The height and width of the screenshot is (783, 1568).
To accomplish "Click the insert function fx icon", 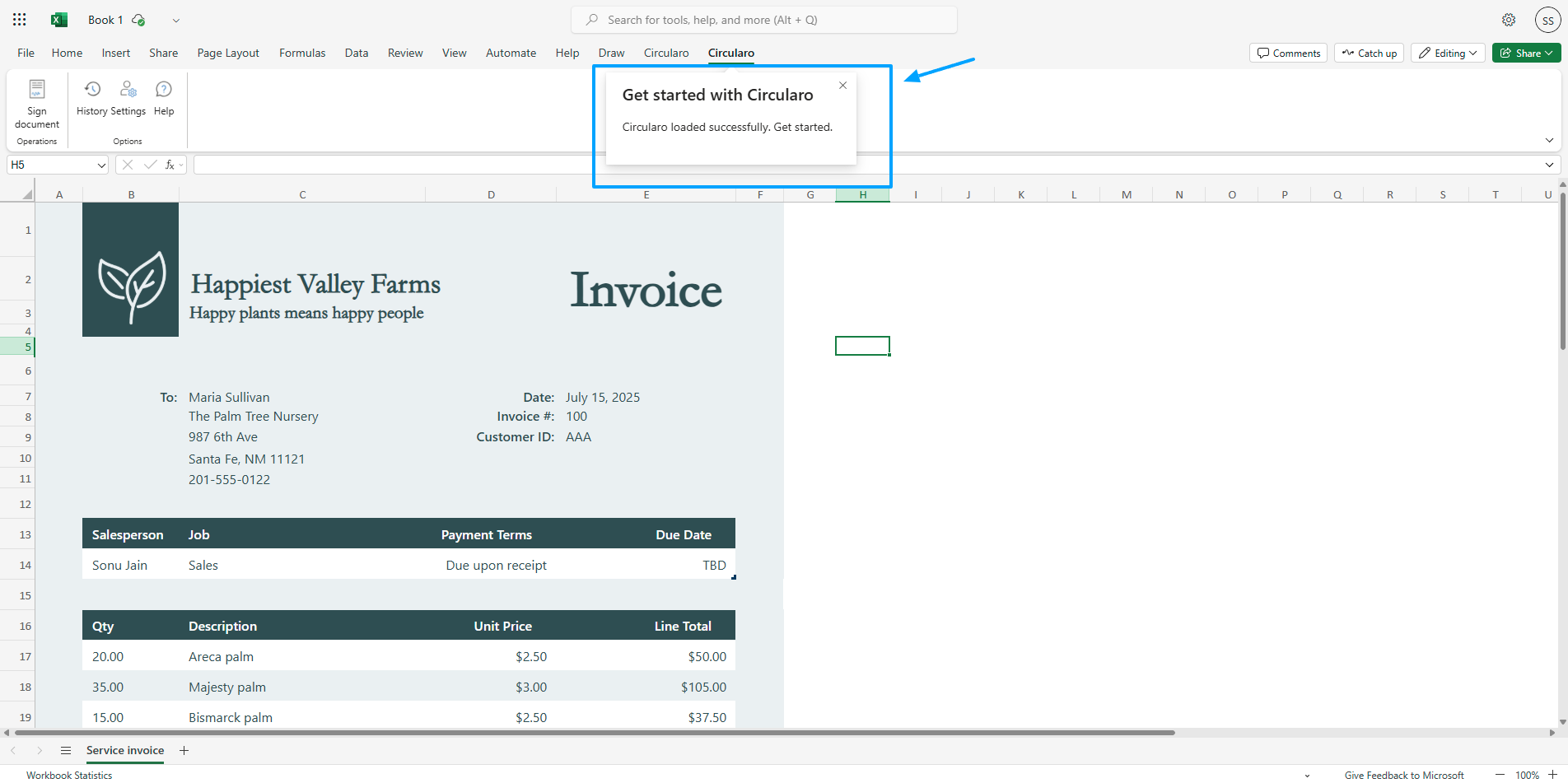I will click(x=170, y=165).
